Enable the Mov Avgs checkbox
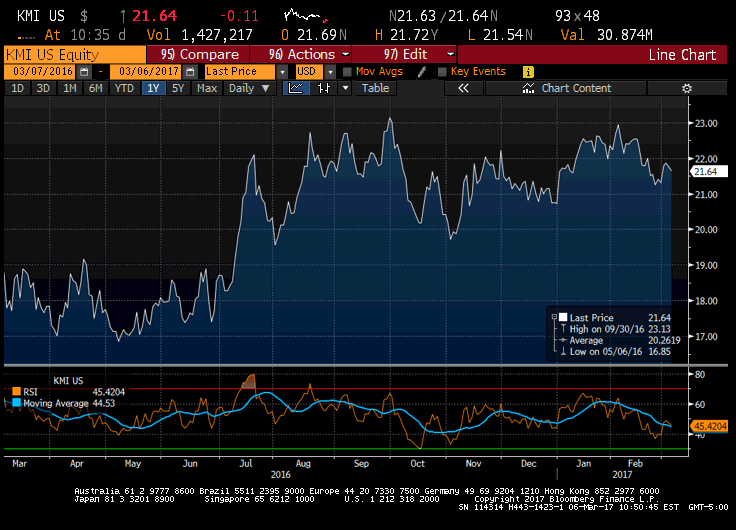The height and width of the screenshot is (530, 736). tap(347, 72)
